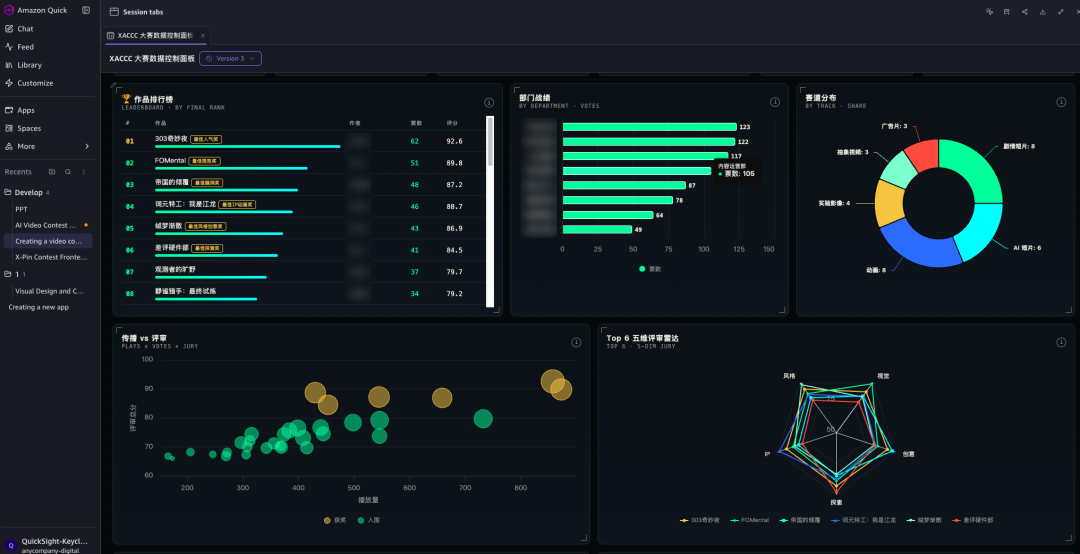The image size is (1080, 554).
Task: Click the share icon in top toolbar
Action: (x=1025, y=12)
